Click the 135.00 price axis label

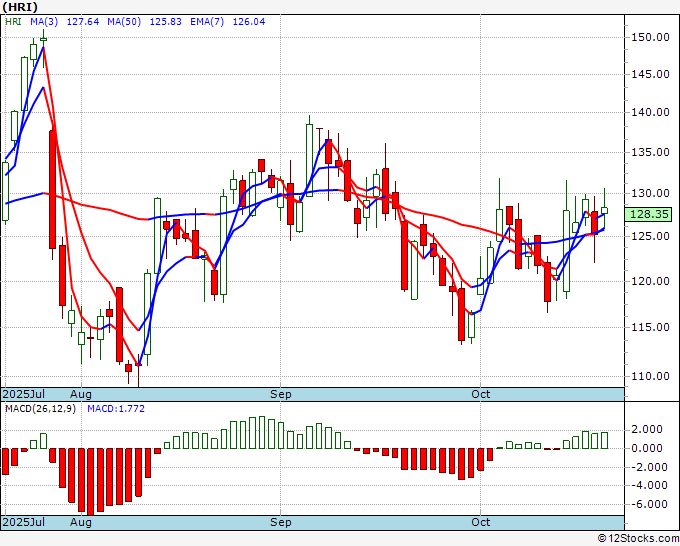click(650, 152)
